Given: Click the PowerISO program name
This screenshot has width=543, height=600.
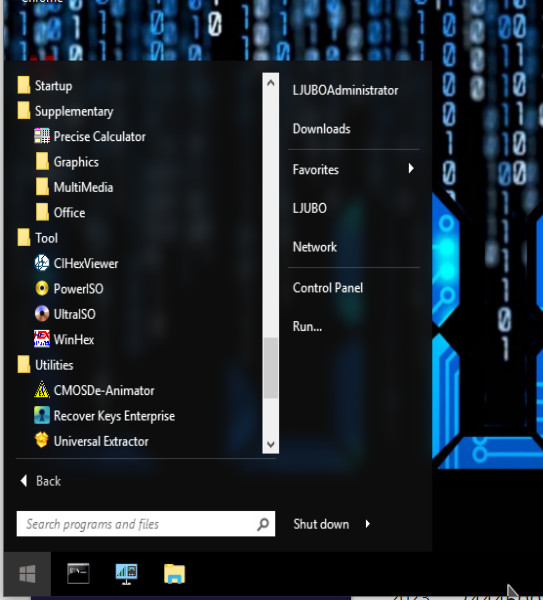Looking at the screenshot, I should click(78, 289).
